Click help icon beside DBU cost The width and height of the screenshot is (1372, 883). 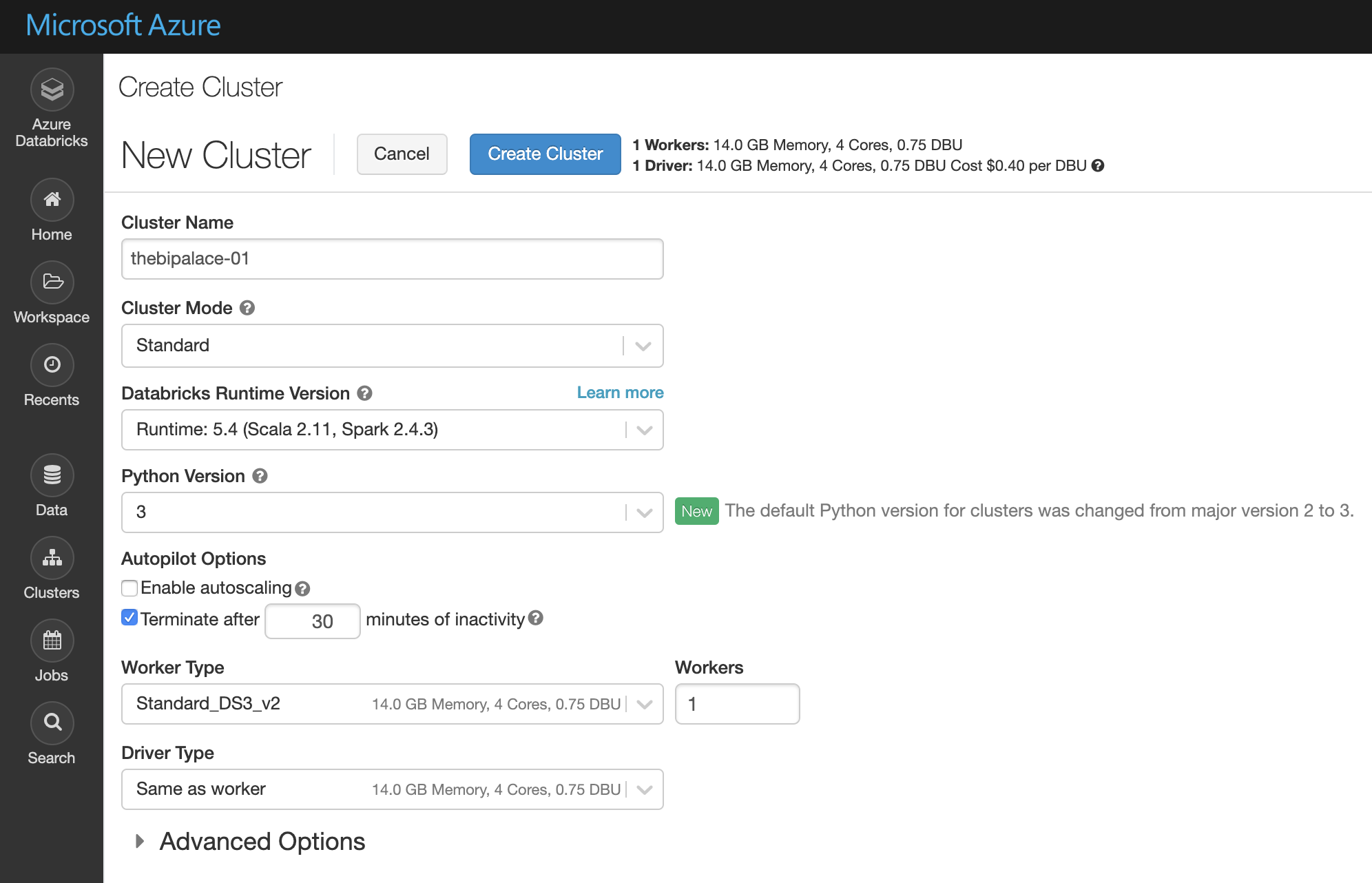[1098, 165]
